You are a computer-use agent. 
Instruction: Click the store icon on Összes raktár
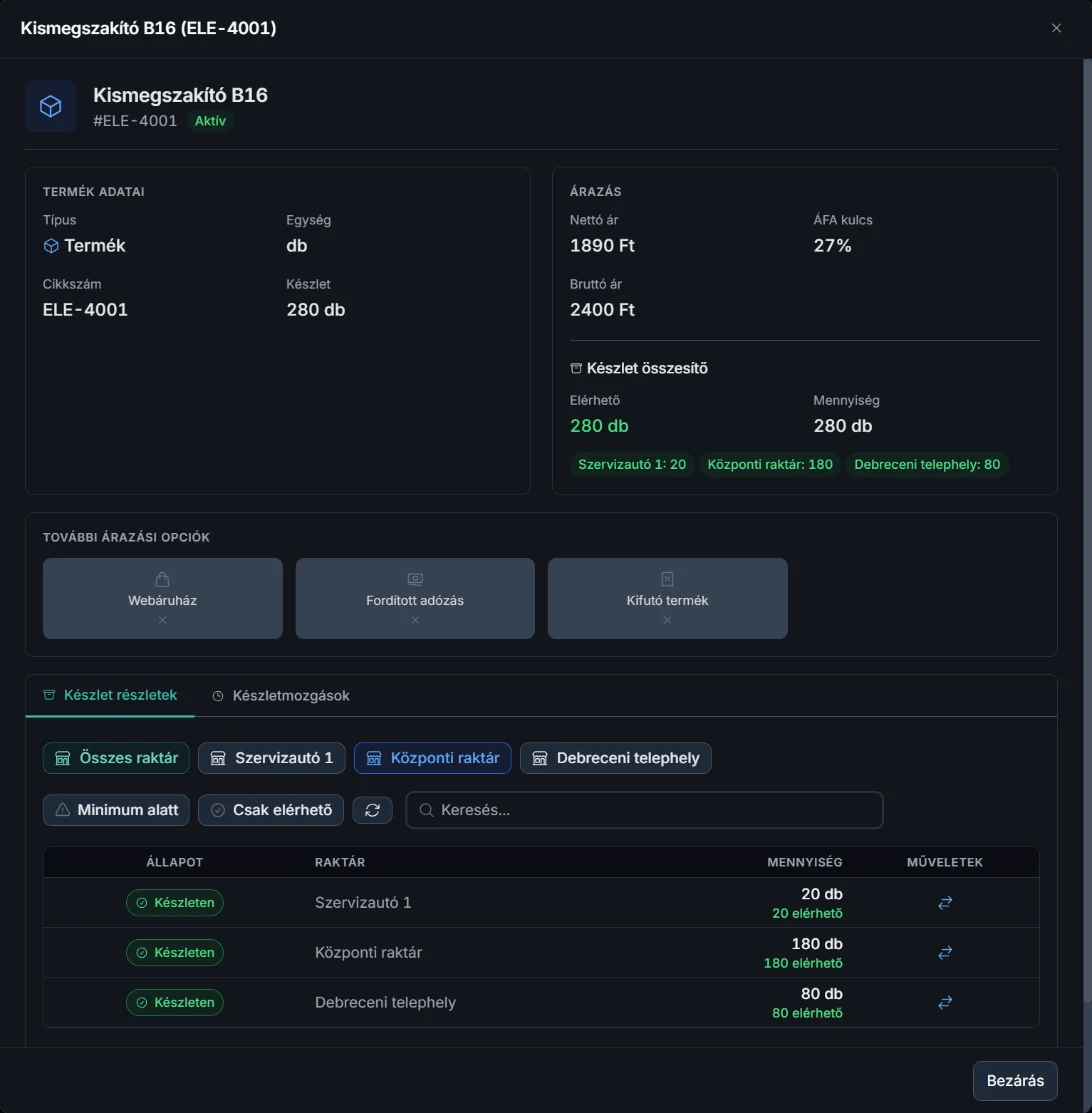click(x=62, y=758)
